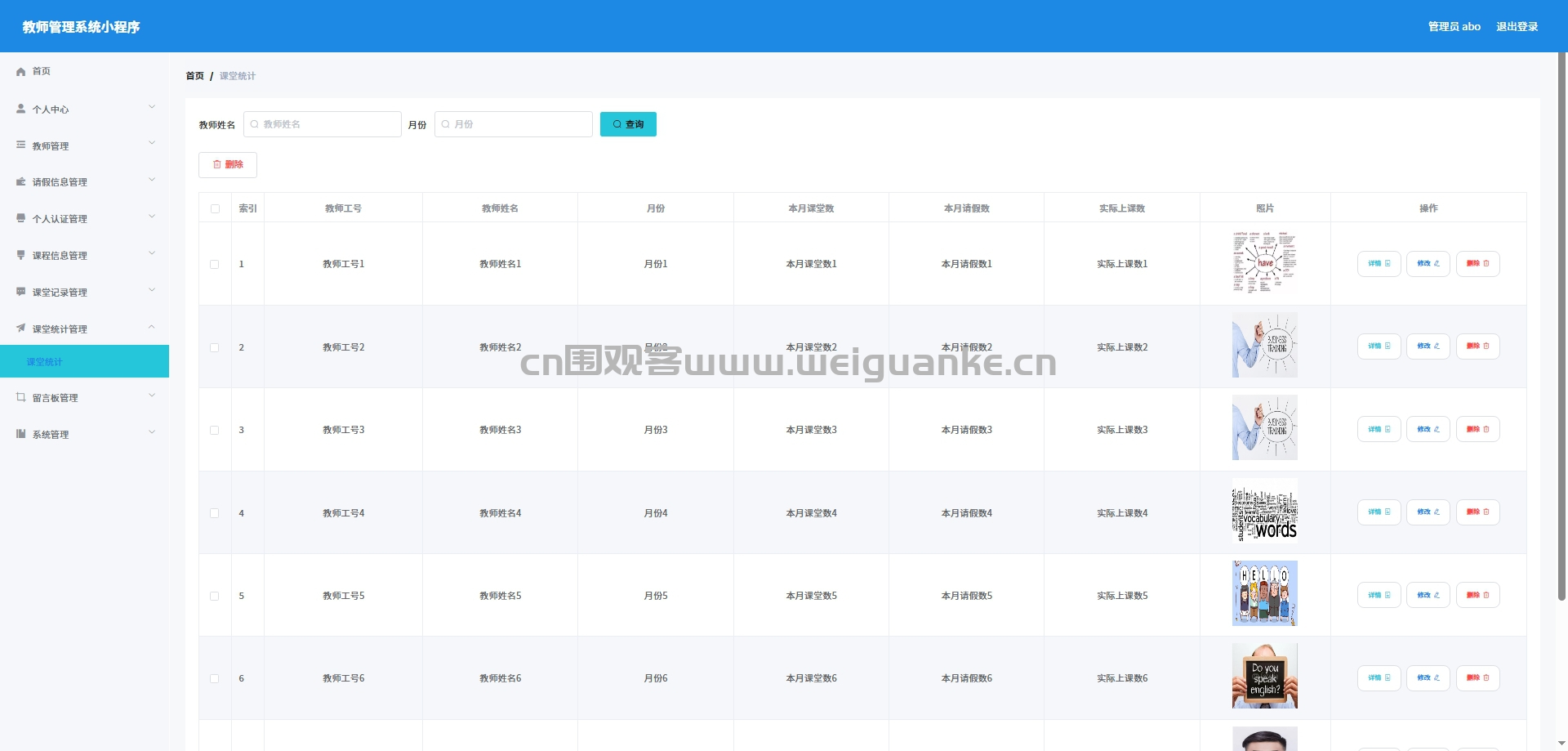Screen dimensions: 1568x751
Task: Open the 留言板管理 menu label
Action: point(56,398)
